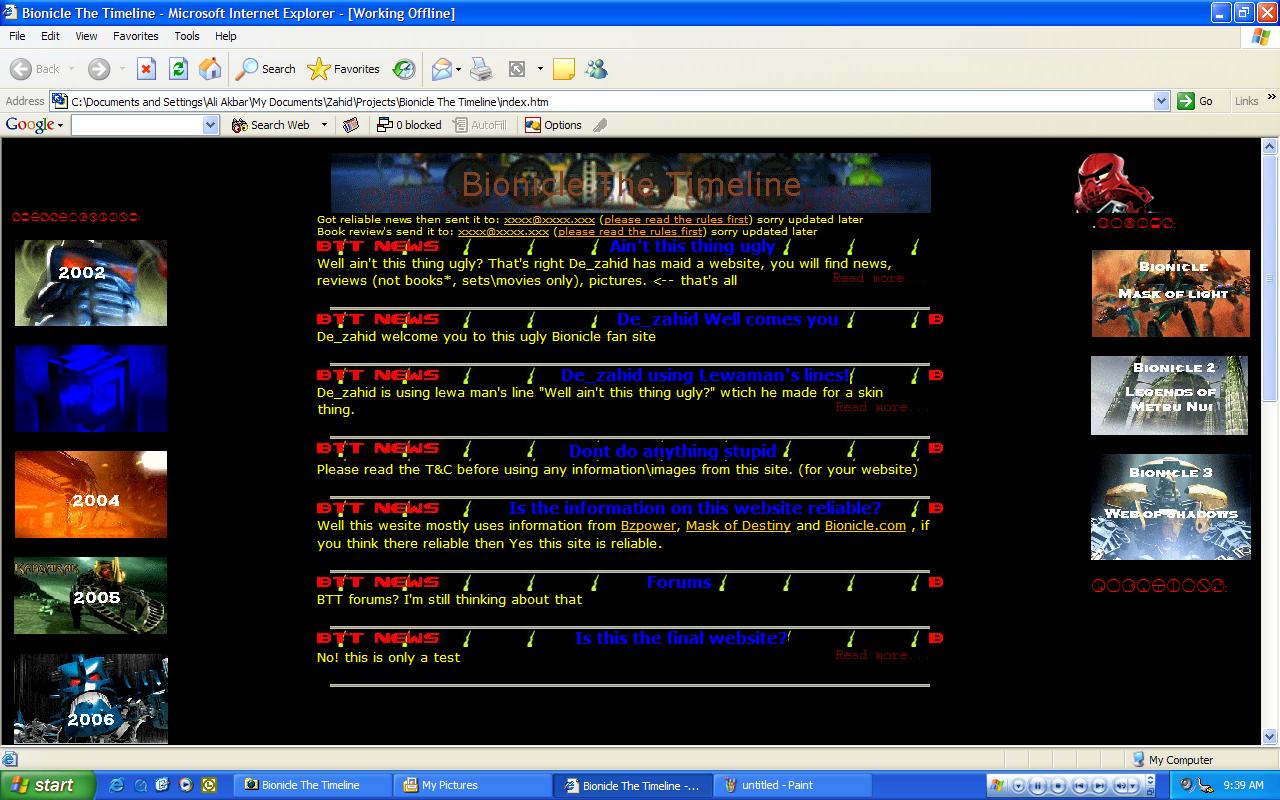The image size is (1280, 800).
Task: Refresh the current page
Action: [x=178, y=69]
